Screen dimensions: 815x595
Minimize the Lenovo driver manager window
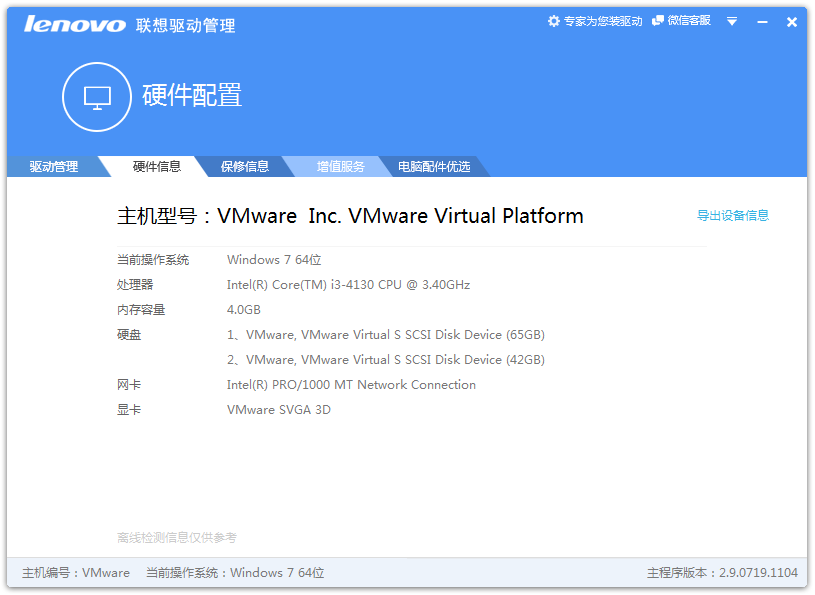coord(762,22)
